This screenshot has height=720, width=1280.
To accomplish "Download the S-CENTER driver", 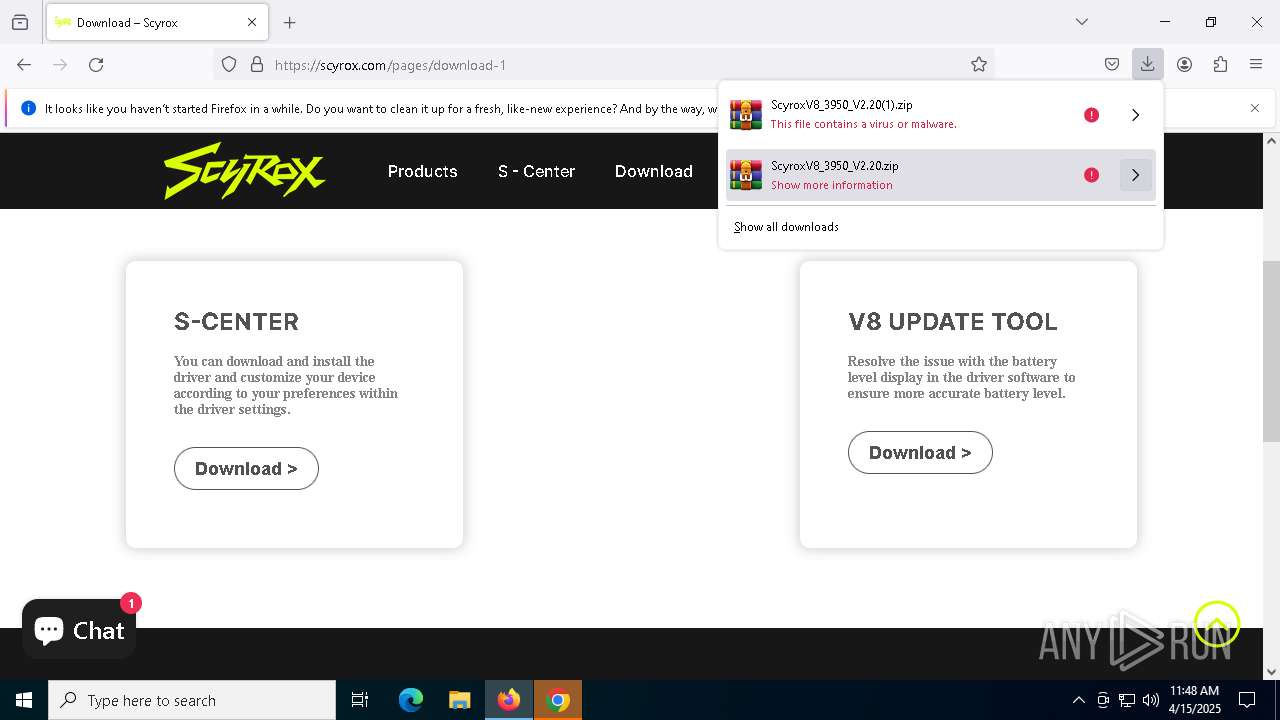I will pos(246,469).
